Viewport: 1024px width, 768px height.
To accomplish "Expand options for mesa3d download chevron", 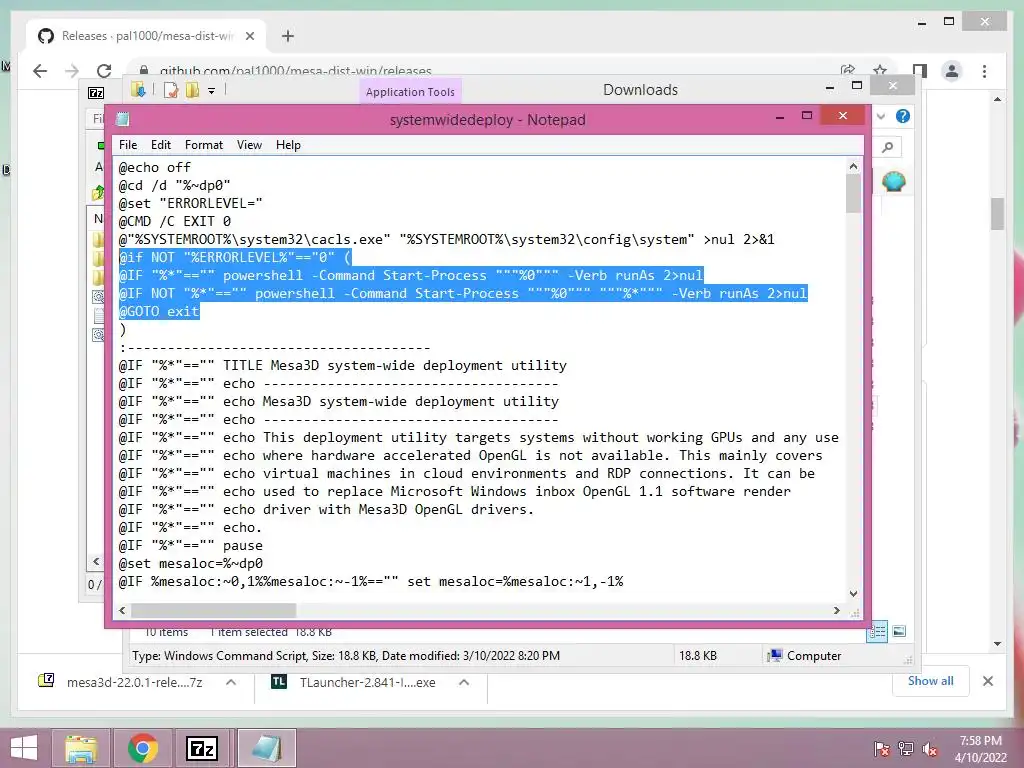I will (x=231, y=682).
